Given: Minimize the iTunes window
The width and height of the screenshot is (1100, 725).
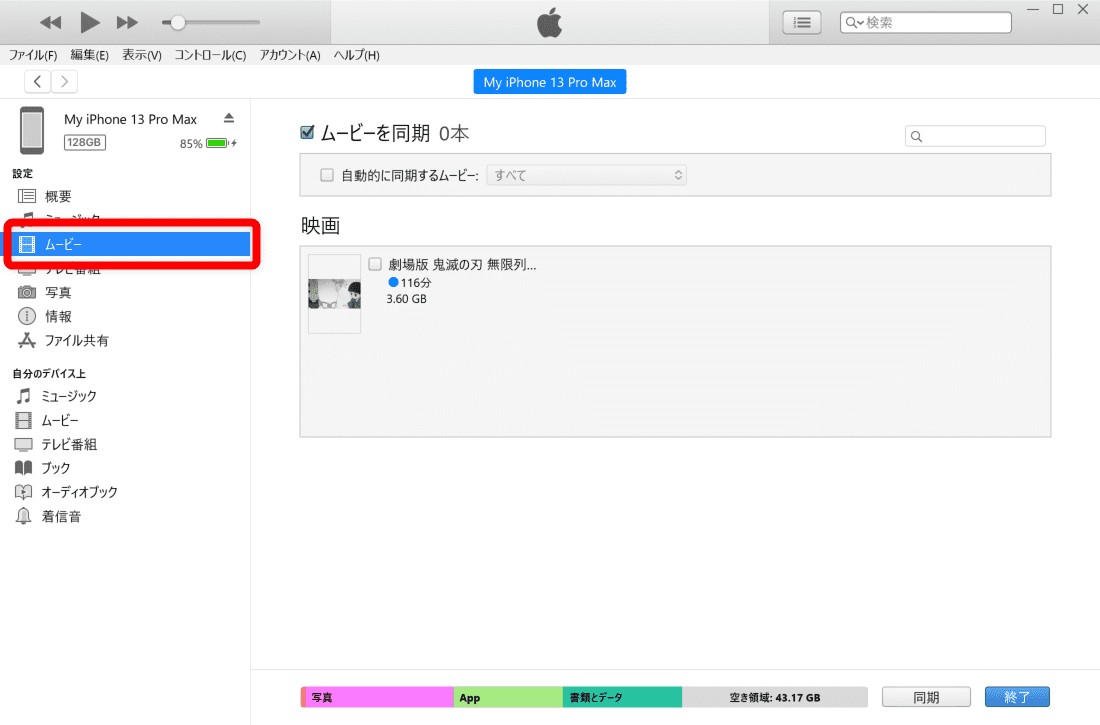Looking at the screenshot, I should tap(1033, 10).
